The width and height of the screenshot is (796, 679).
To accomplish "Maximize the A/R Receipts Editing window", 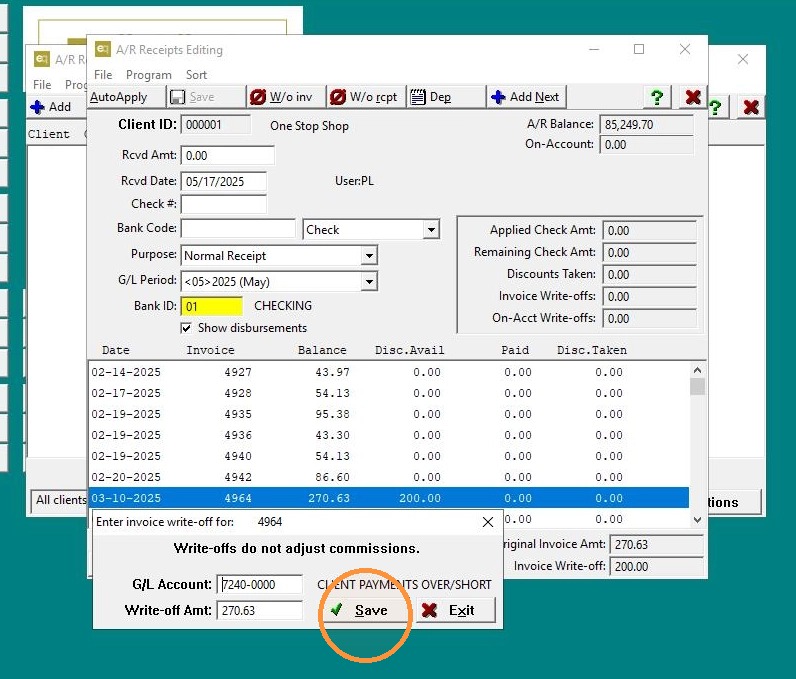I will pos(639,49).
